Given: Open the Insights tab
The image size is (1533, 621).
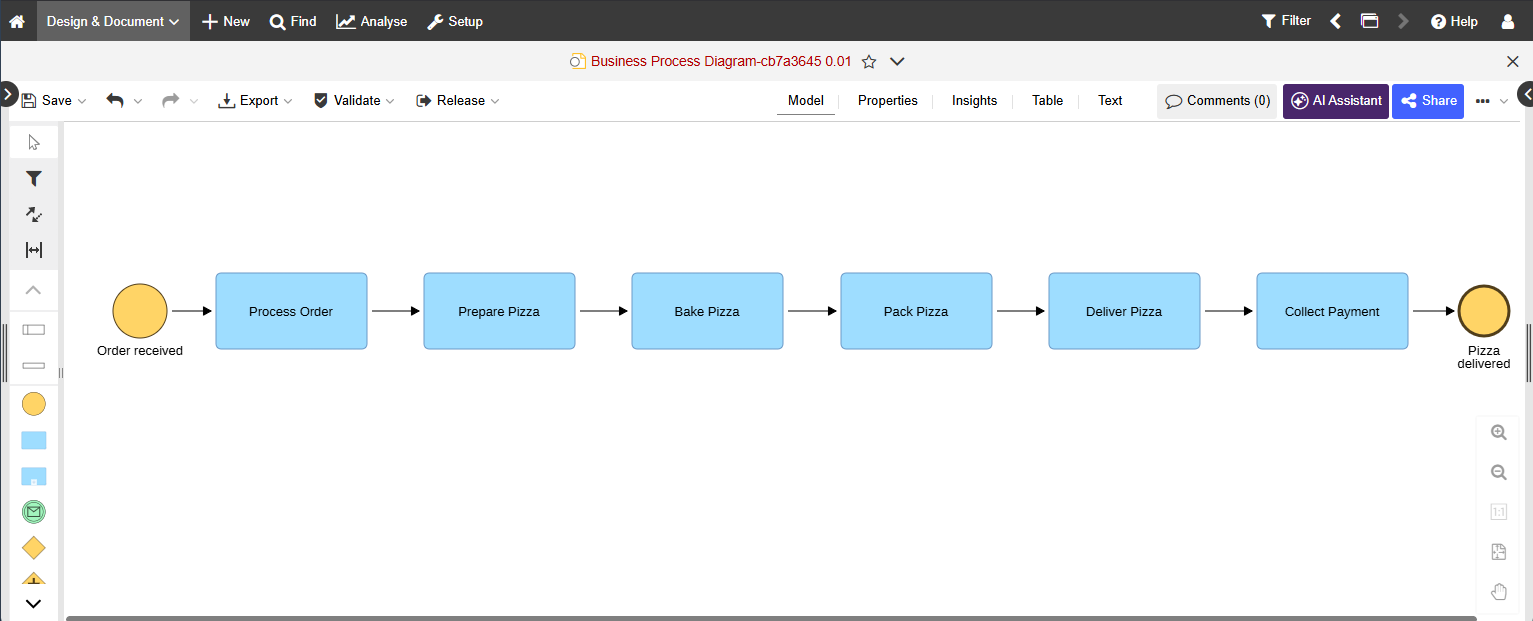Looking at the screenshot, I should coord(974,100).
